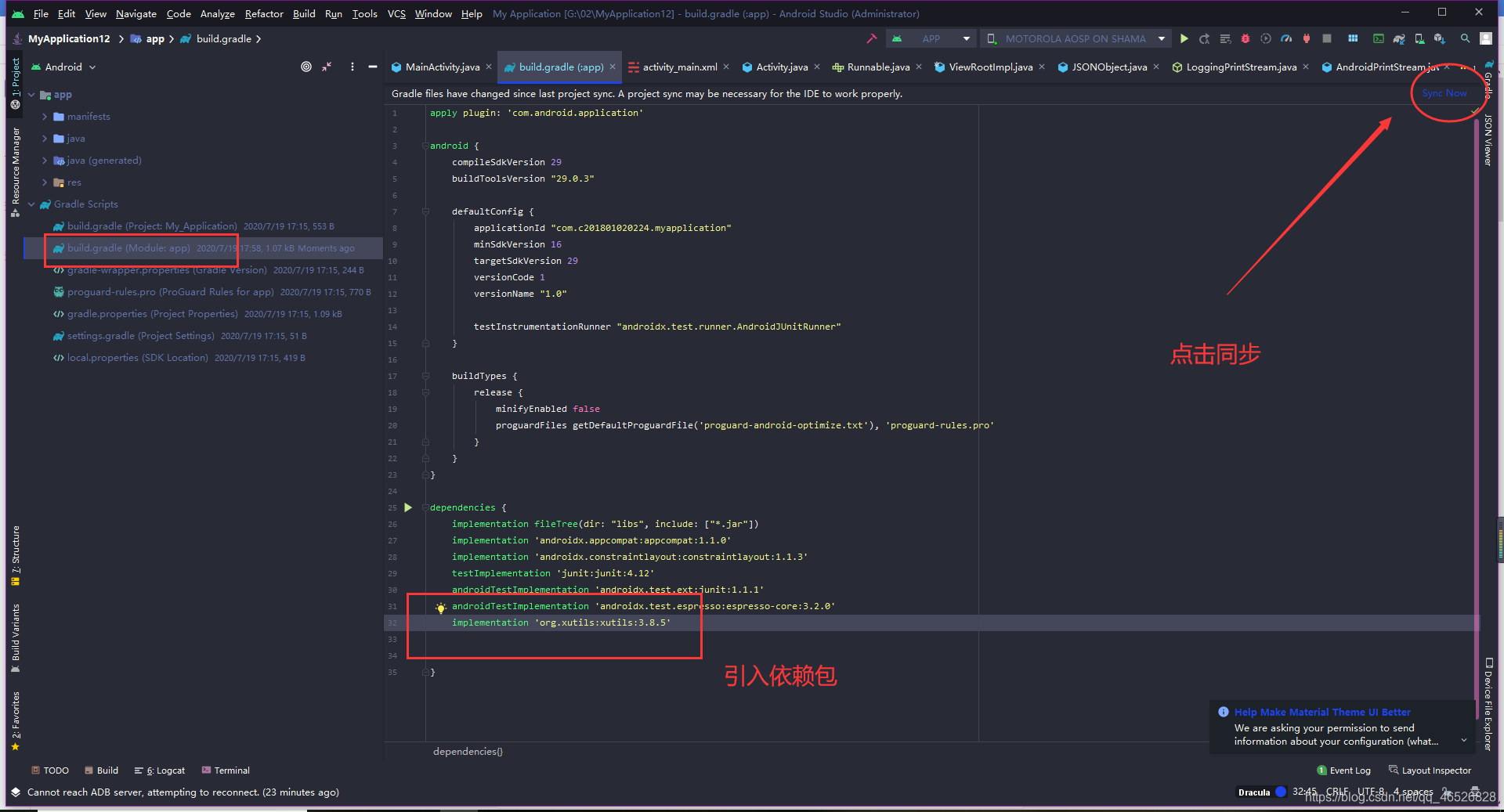Click Collapse All icon in Project panel
Screen dimensions: 1504x812
pos(327,67)
